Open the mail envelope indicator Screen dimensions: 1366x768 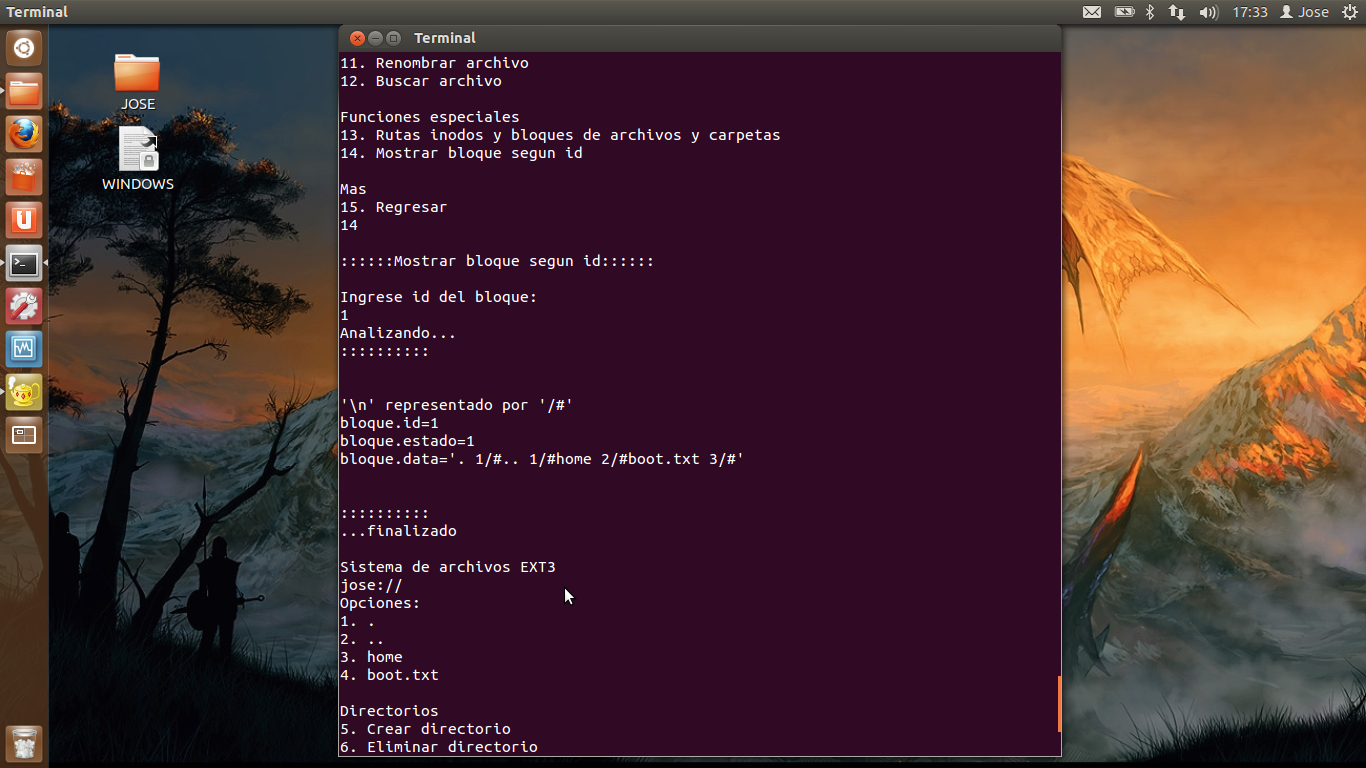click(1092, 12)
